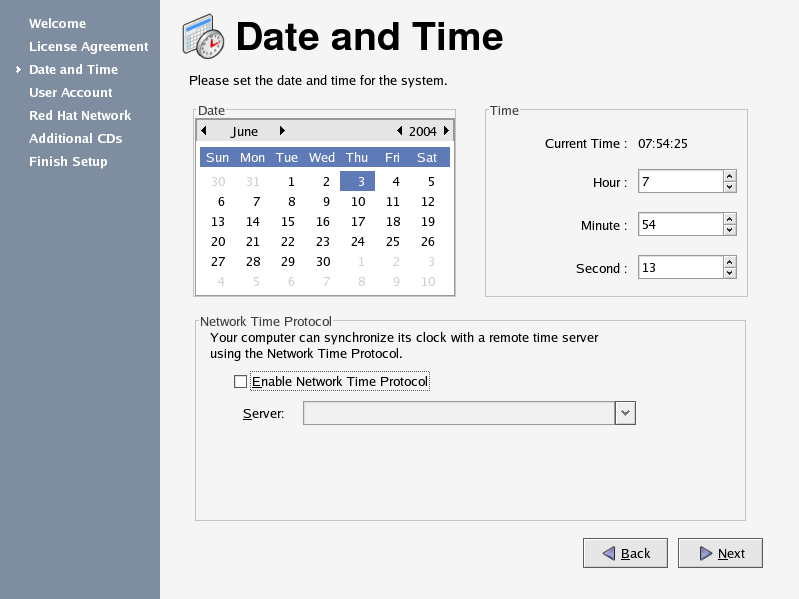Open the Server dropdown arrow

pyautogui.click(x=625, y=413)
